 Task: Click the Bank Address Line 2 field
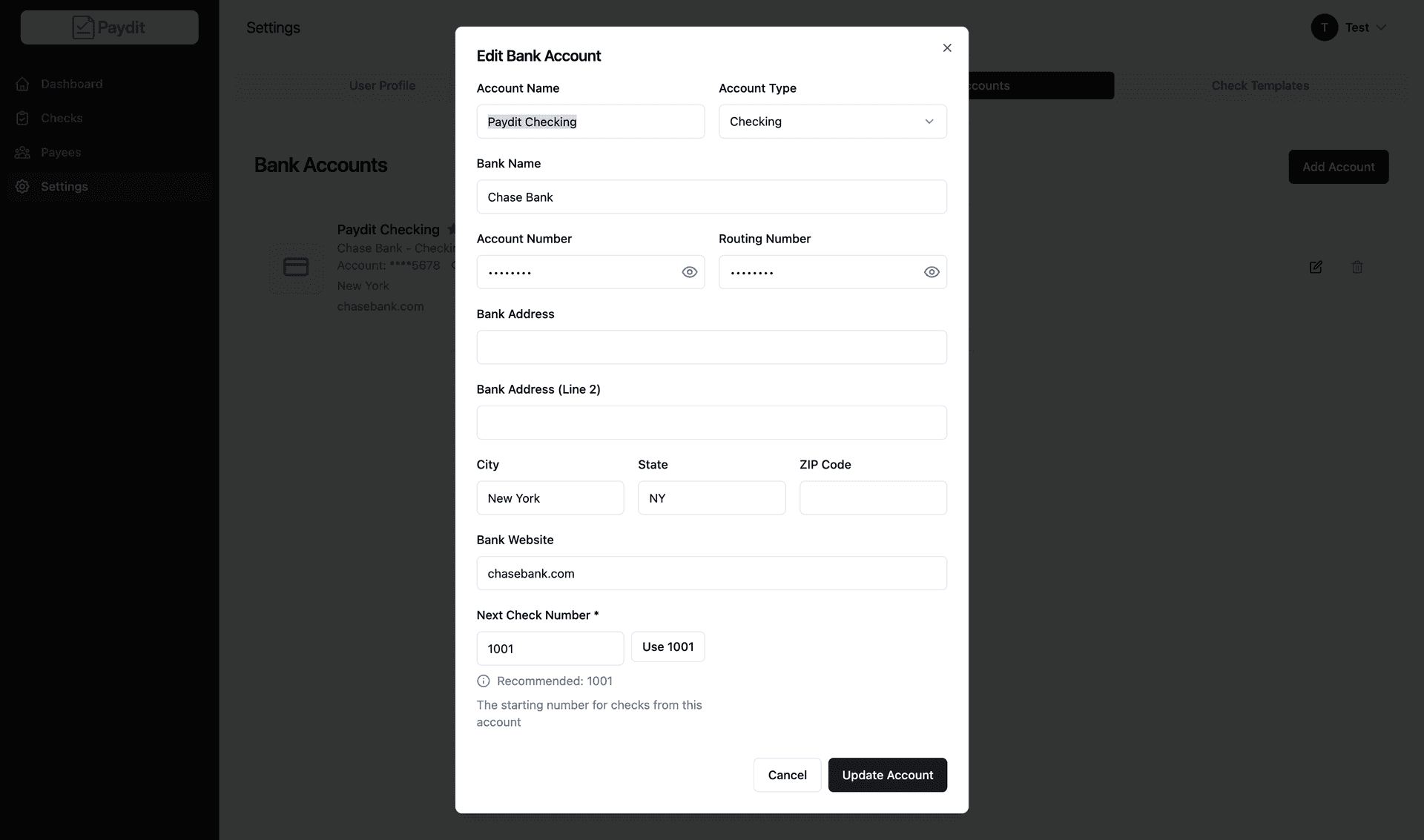coord(711,423)
